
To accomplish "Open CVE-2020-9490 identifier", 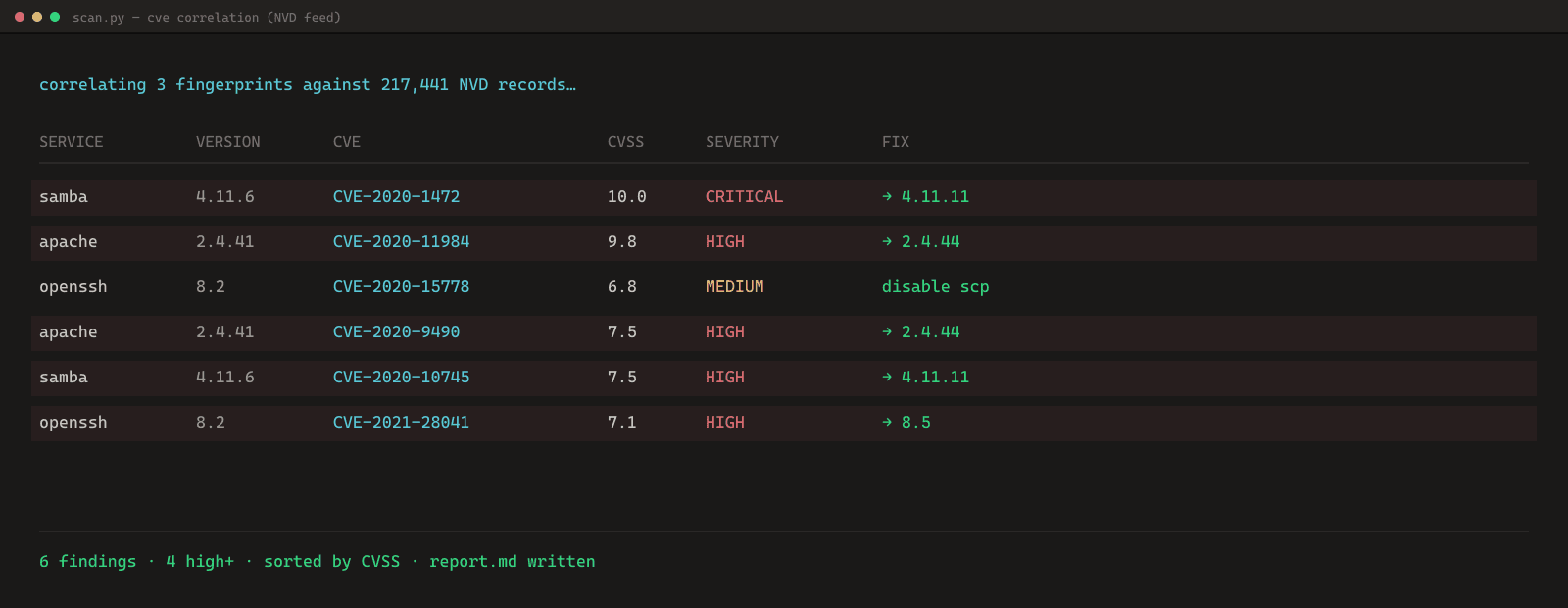I will 397,332.
